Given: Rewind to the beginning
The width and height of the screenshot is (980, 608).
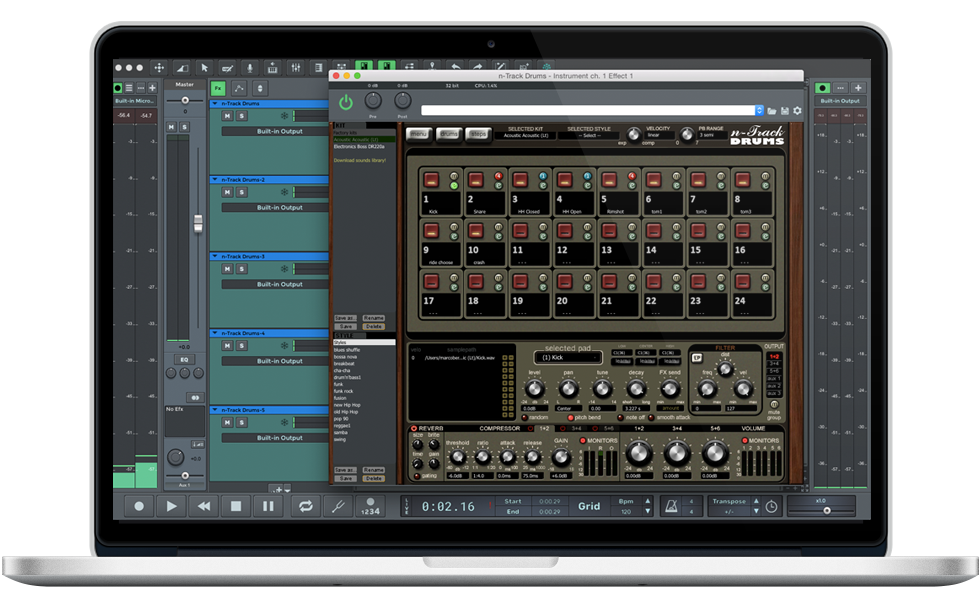Looking at the screenshot, I should coord(204,506).
